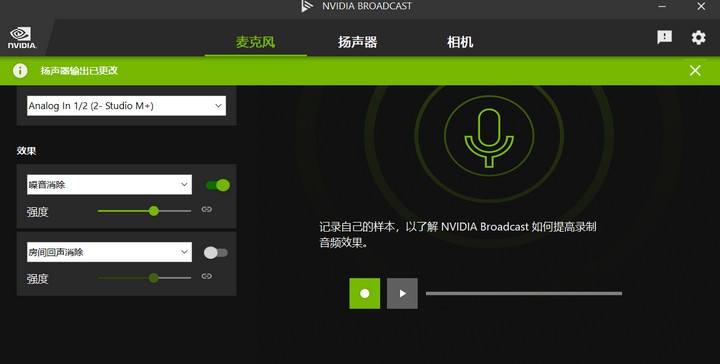
Task: Dismiss the green notification banner
Action: pos(695,70)
